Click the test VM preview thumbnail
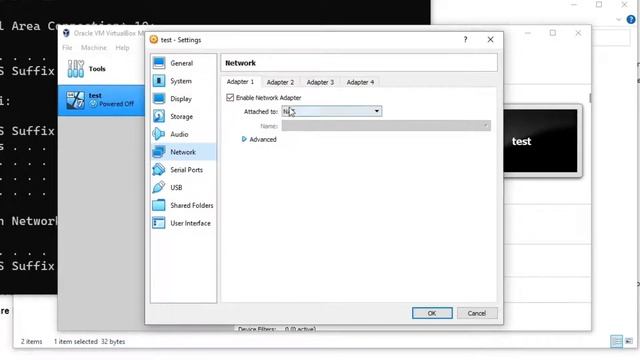 [541, 141]
